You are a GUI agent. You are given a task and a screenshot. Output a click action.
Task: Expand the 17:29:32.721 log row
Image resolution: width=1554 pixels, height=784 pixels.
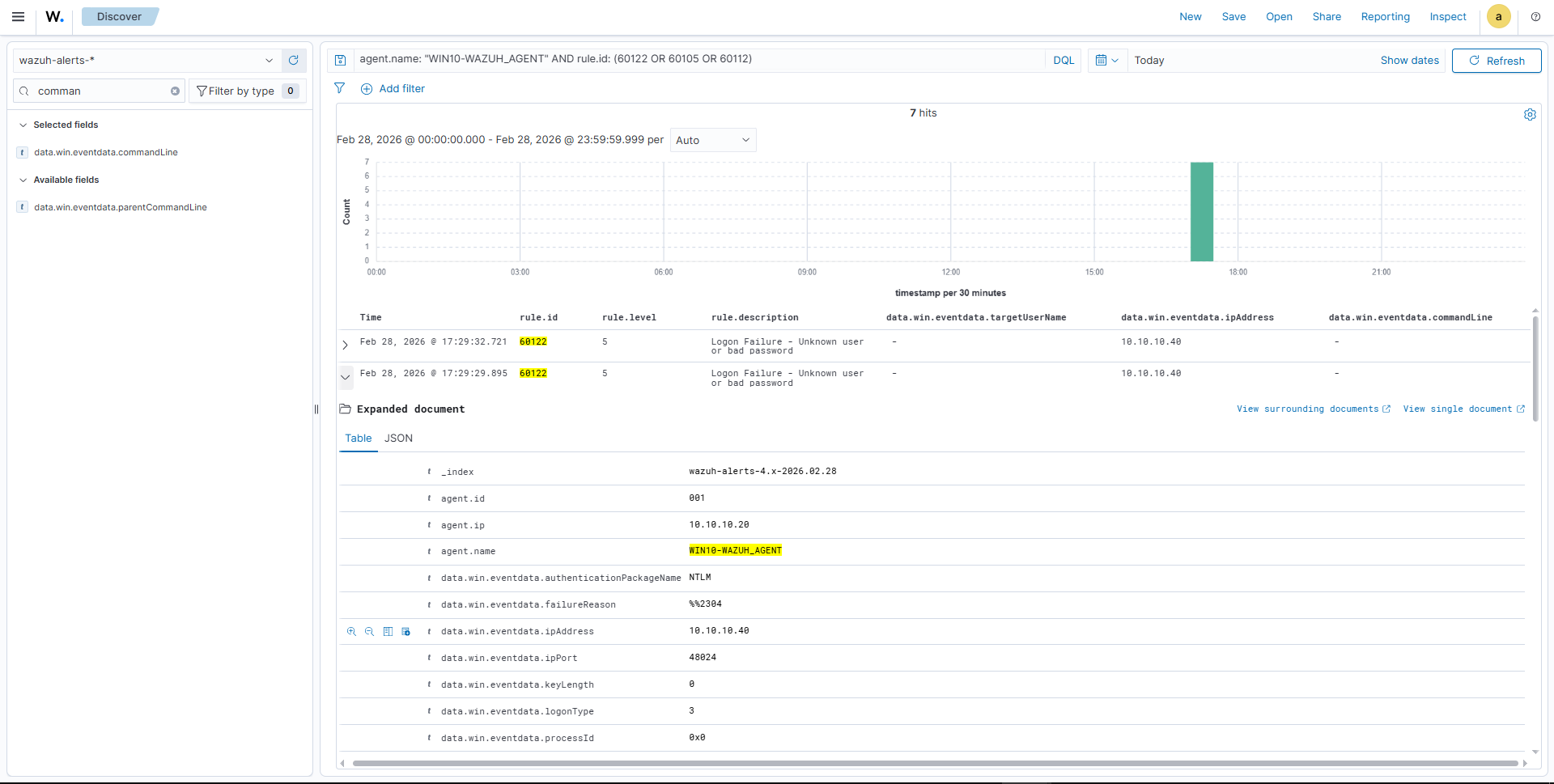coord(346,345)
